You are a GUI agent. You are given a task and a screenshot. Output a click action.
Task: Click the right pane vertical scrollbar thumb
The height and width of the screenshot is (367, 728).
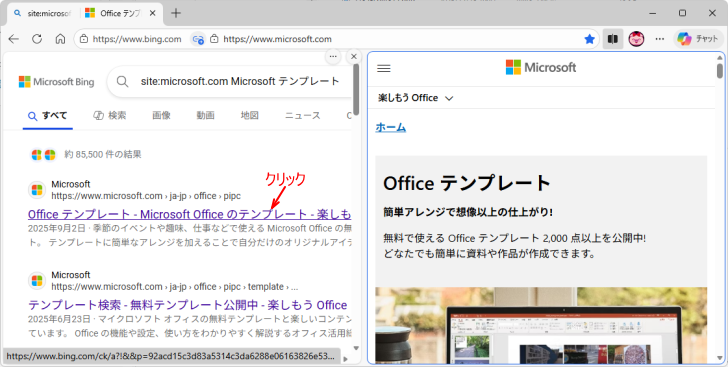(x=720, y=71)
